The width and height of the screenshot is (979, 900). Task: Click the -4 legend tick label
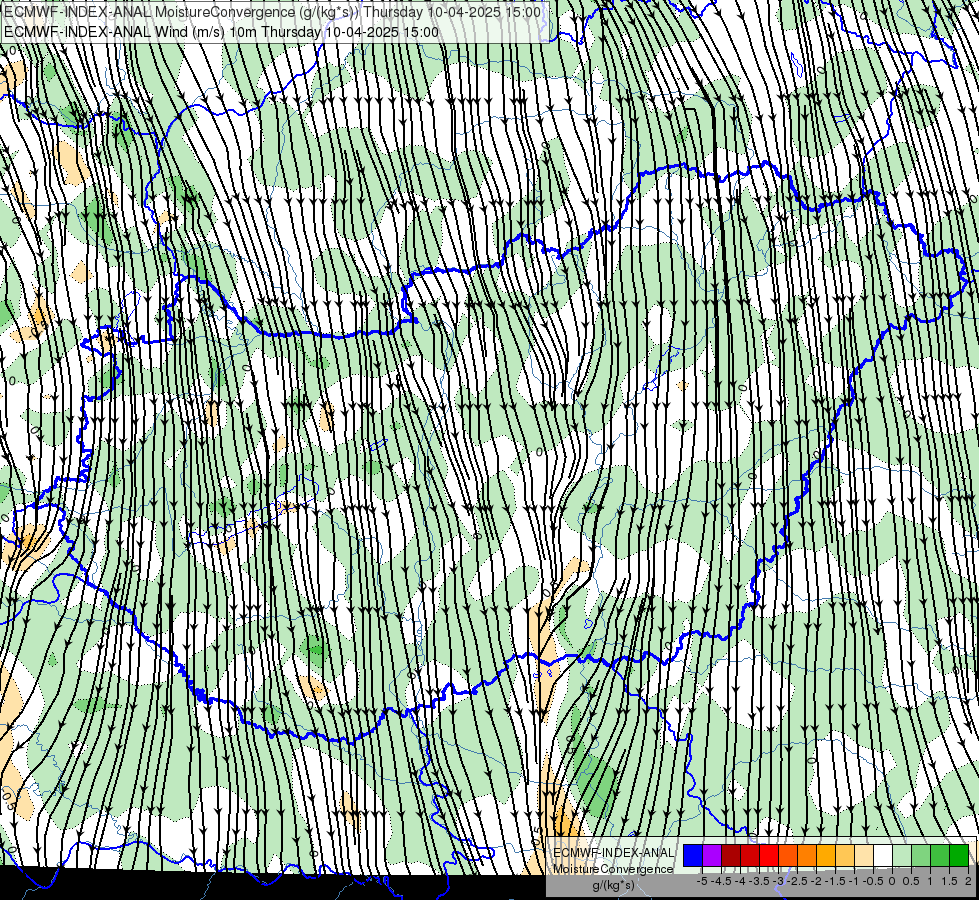740,881
